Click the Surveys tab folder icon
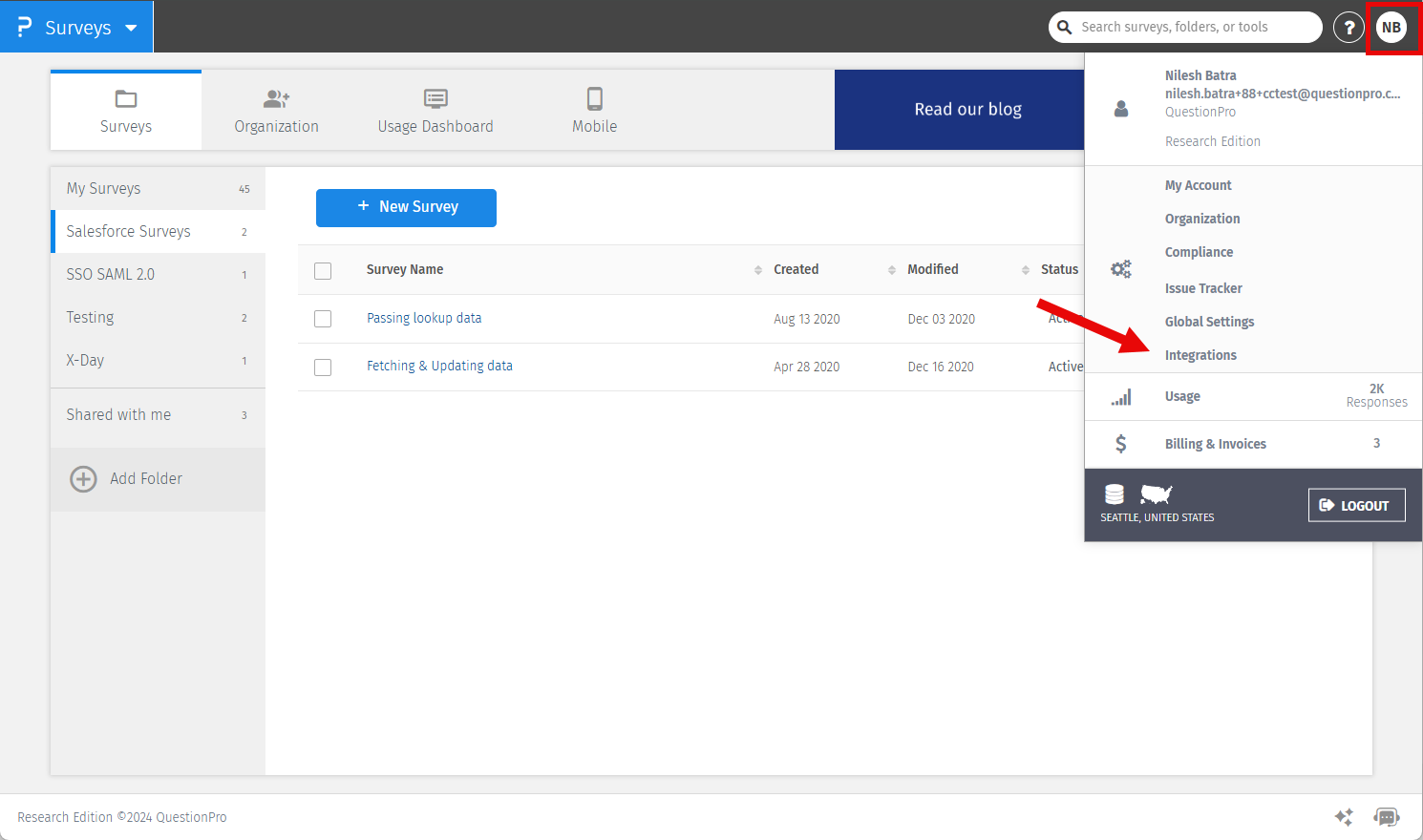The width and height of the screenshot is (1423, 840). click(126, 98)
